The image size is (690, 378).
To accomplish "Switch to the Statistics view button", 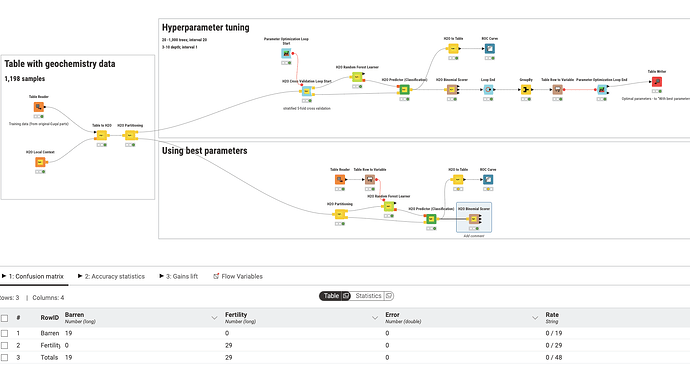I will pyautogui.click(x=373, y=296).
